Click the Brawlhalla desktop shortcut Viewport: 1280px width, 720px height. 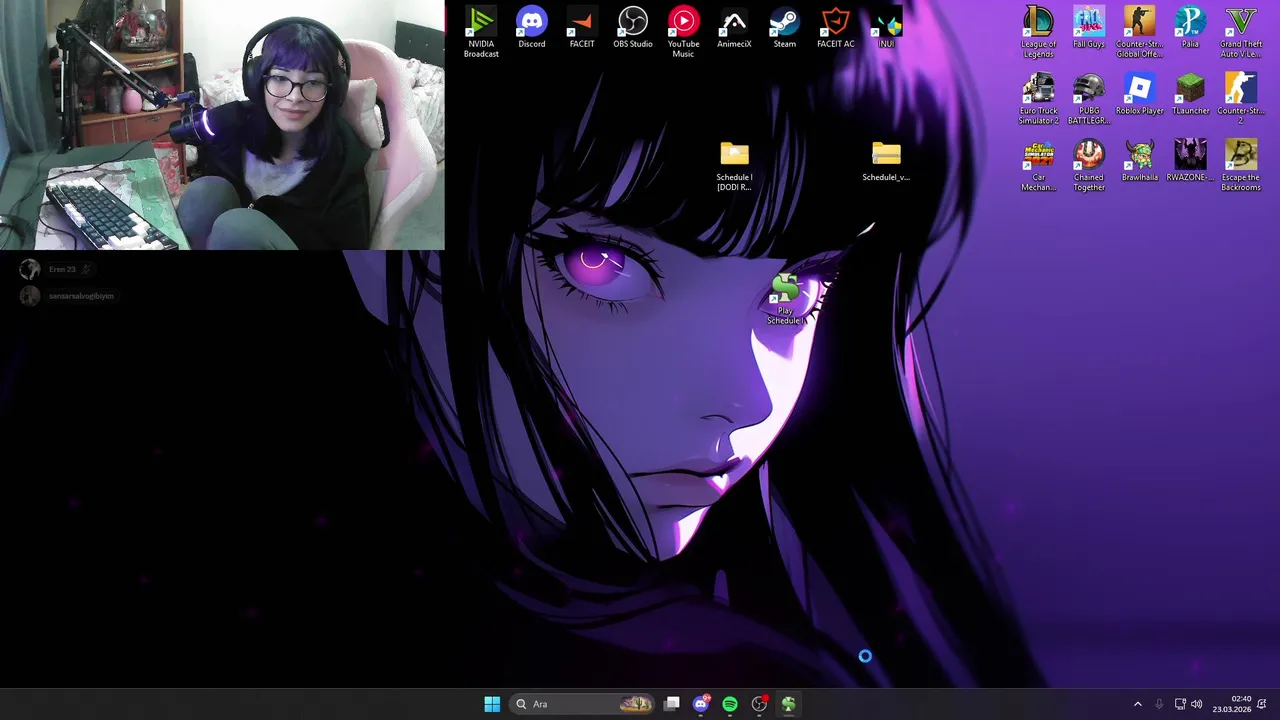[x=1139, y=162]
